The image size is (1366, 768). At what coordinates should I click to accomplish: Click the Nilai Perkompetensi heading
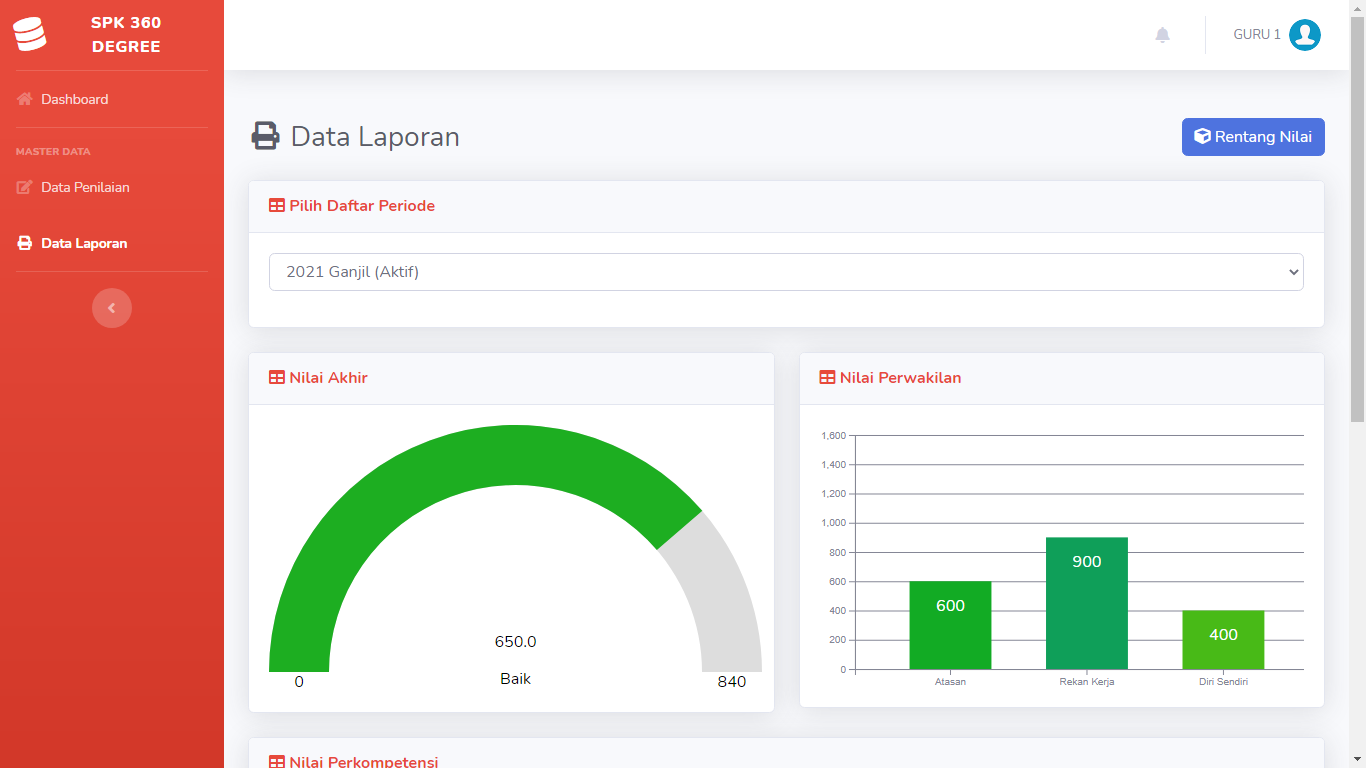pos(364,762)
